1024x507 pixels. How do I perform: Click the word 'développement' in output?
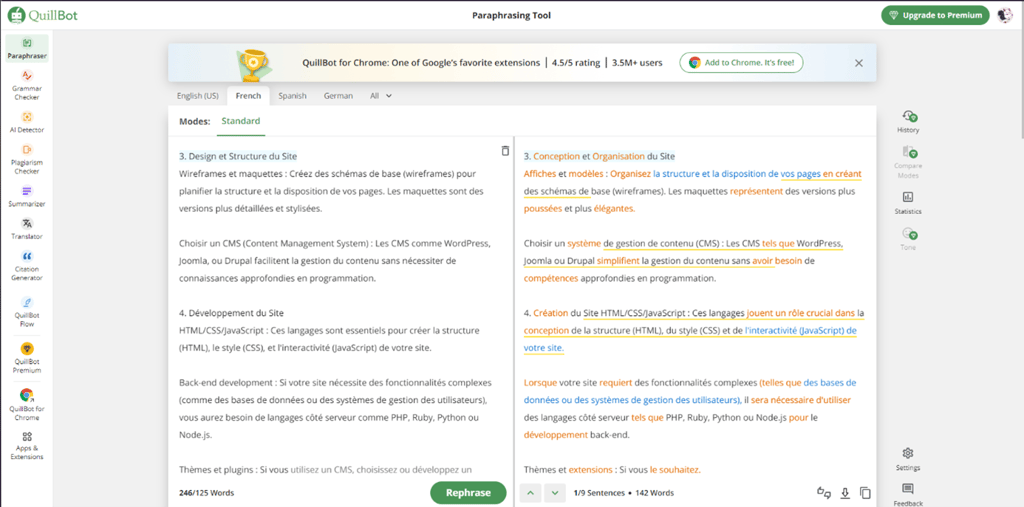(x=555, y=434)
